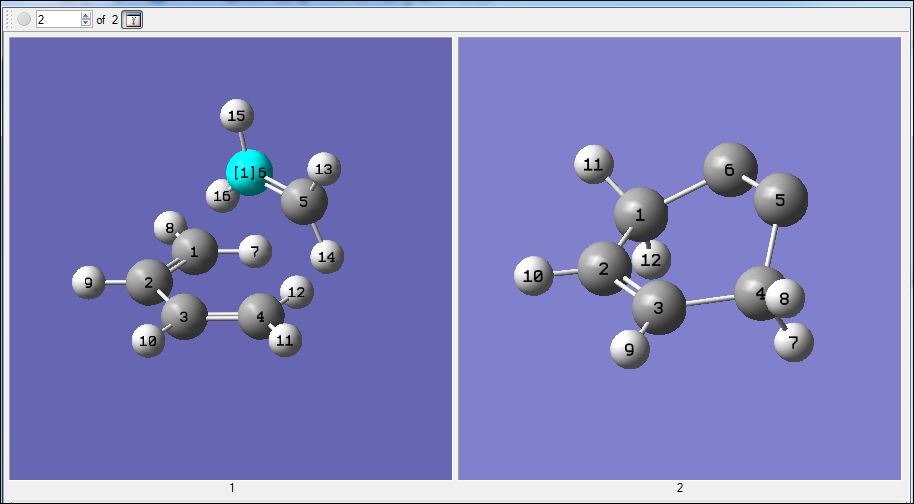Screen dimensions: 914x504
Task: Select hydrogen atom 7 in right model
Action: [793, 343]
